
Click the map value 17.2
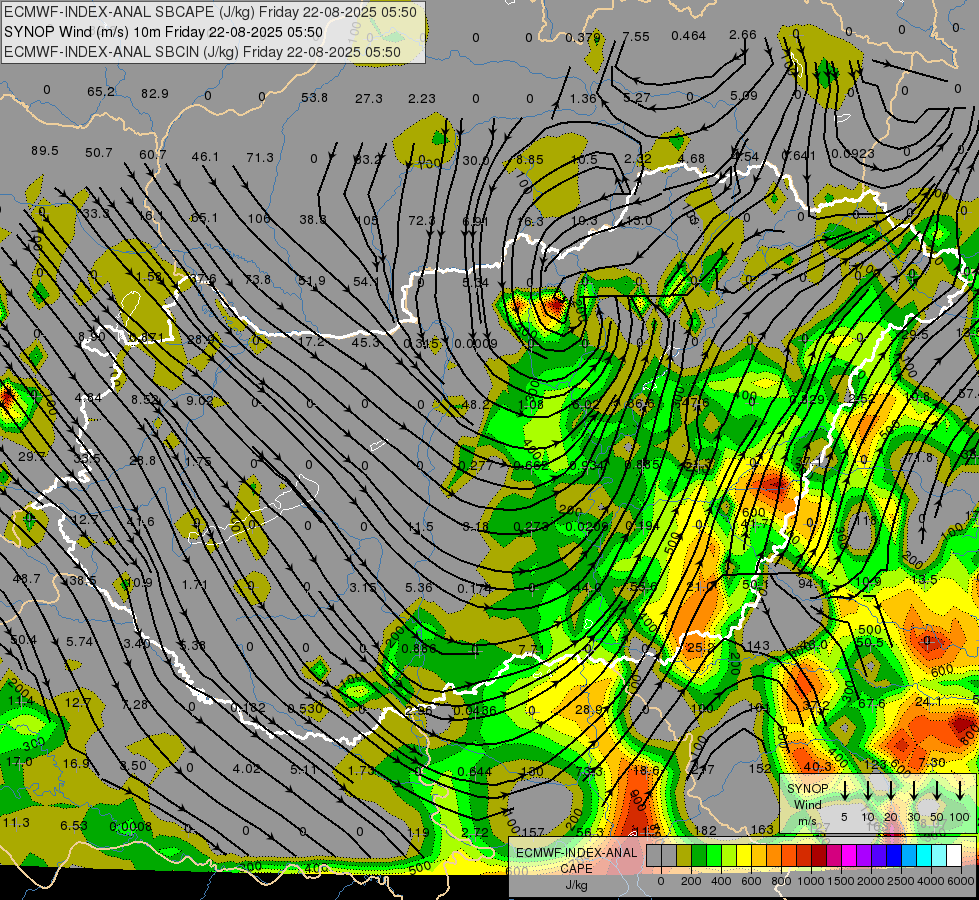click(312, 342)
